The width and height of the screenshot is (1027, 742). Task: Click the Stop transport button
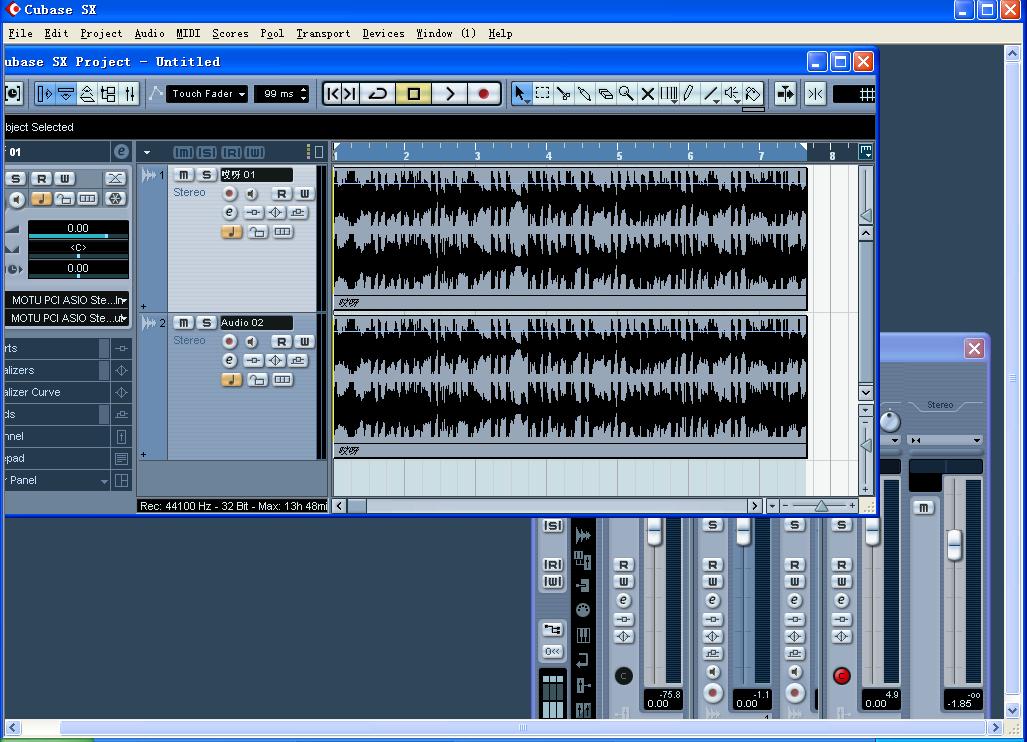tap(413, 94)
